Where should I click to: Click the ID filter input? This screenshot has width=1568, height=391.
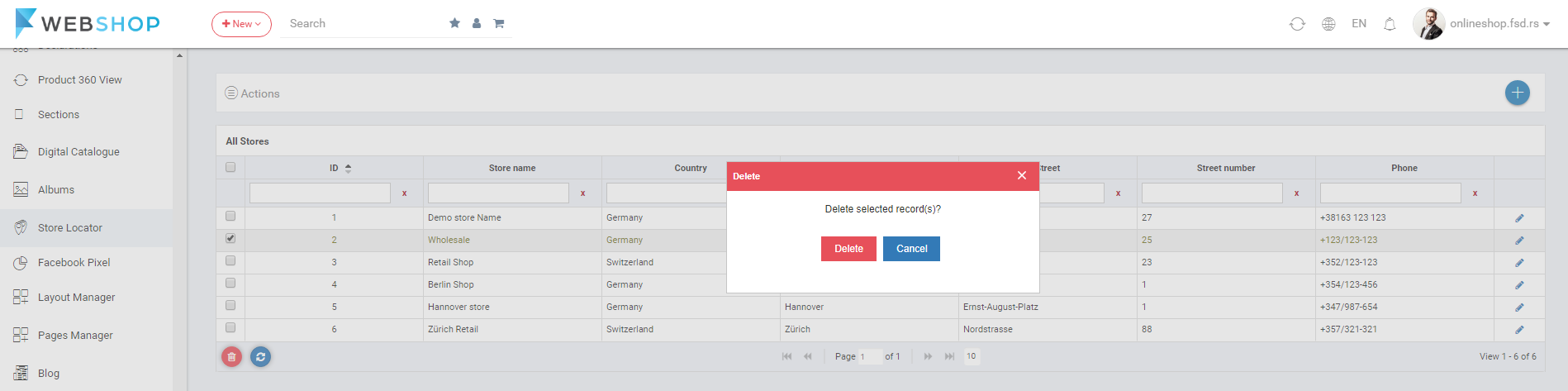pos(320,193)
